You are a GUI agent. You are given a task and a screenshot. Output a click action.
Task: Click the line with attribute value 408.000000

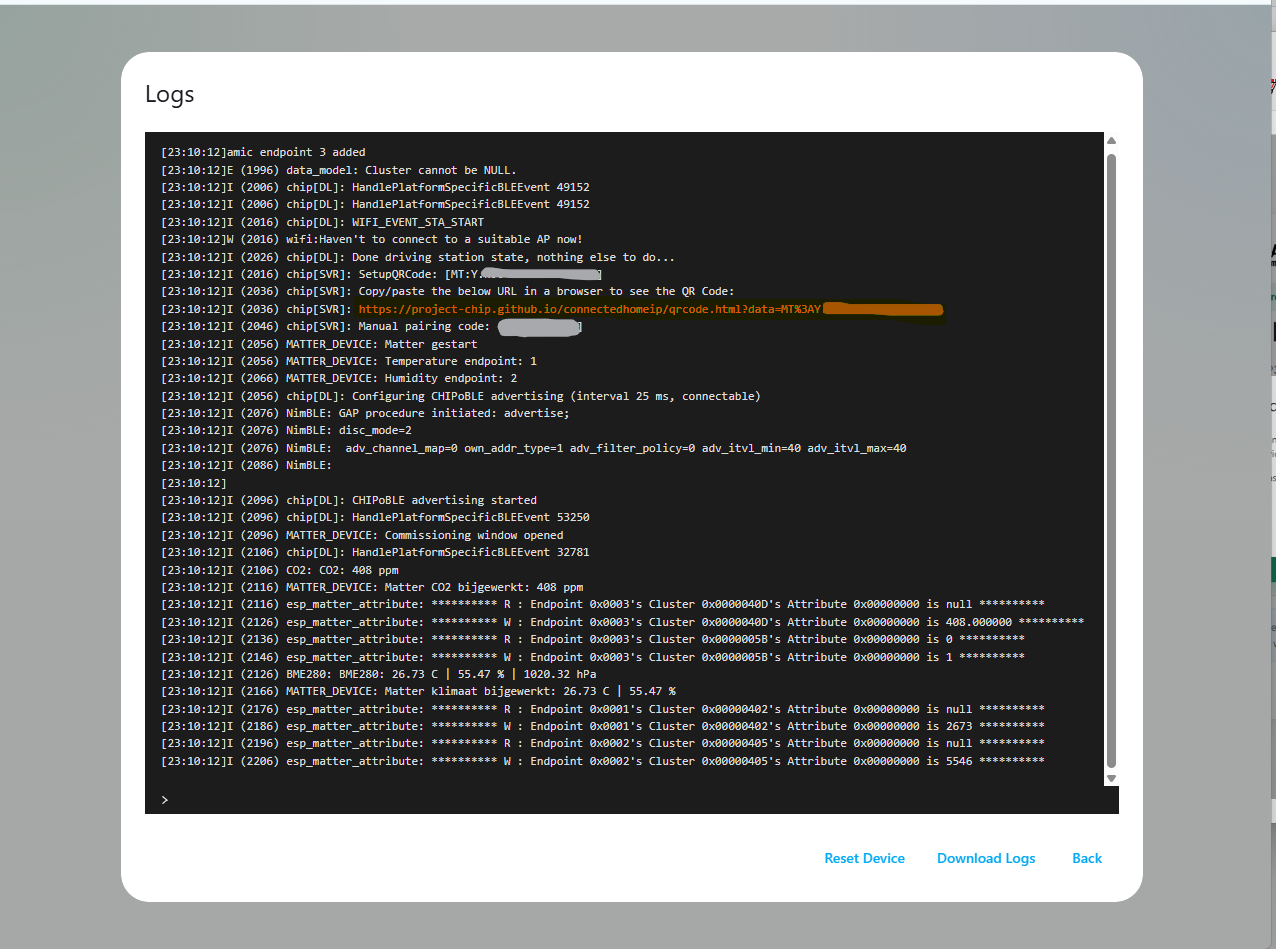point(622,622)
